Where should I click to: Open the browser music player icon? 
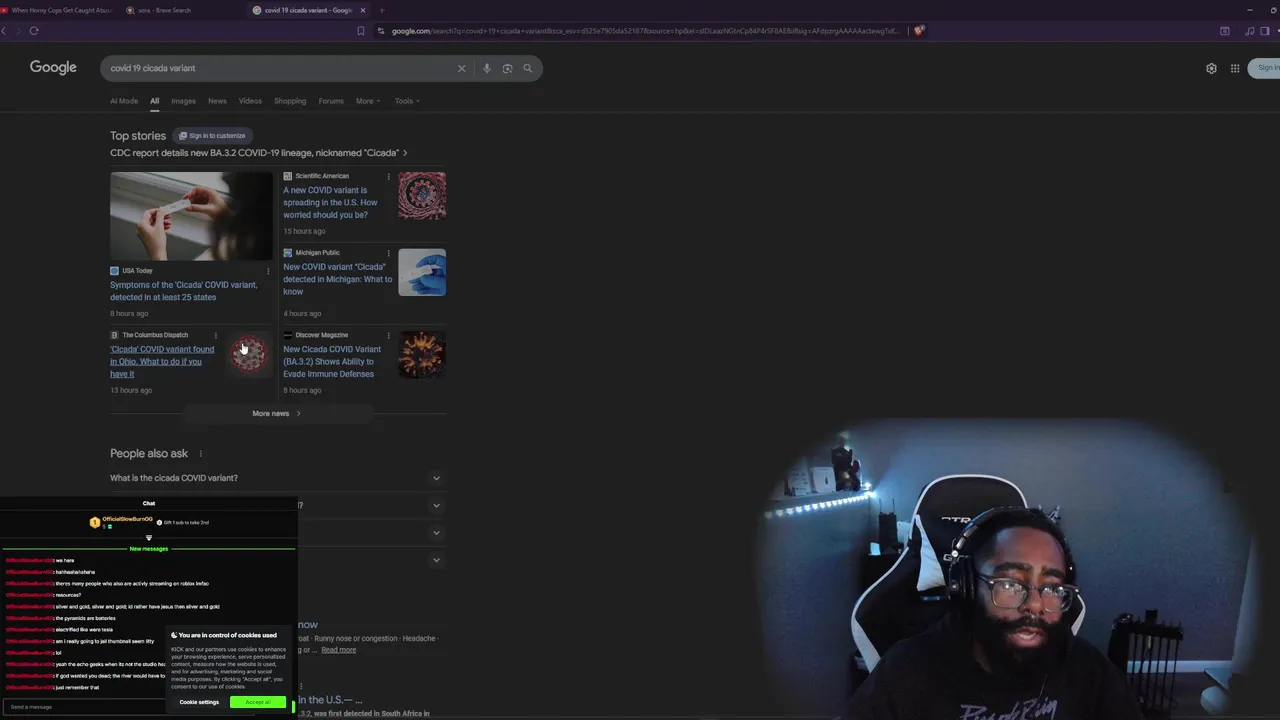click(1250, 31)
